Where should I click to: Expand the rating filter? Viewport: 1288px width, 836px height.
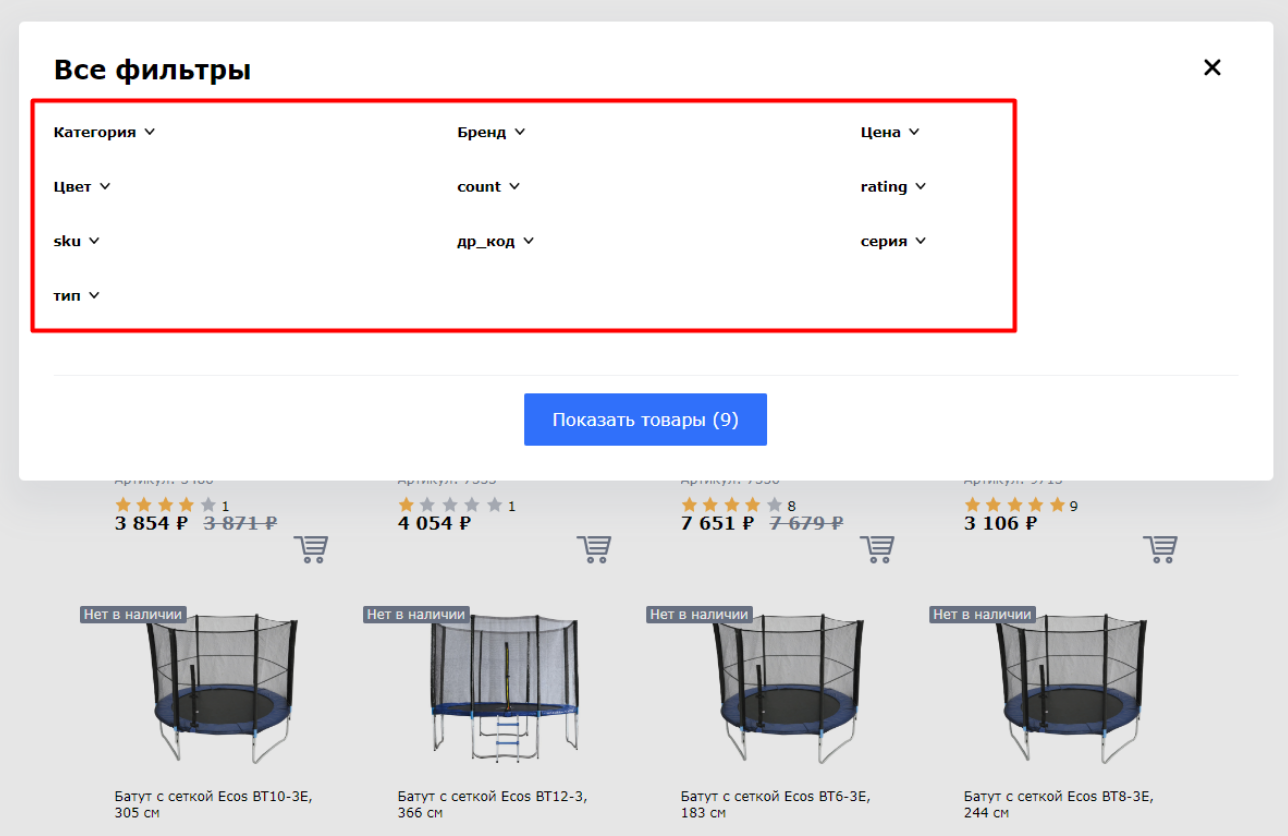click(x=893, y=187)
